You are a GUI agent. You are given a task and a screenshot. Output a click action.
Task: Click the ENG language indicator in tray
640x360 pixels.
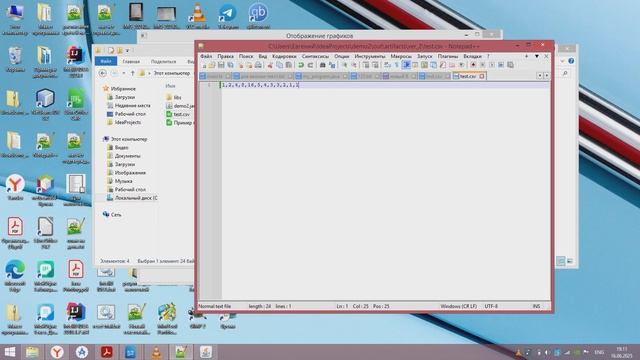tap(599, 352)
